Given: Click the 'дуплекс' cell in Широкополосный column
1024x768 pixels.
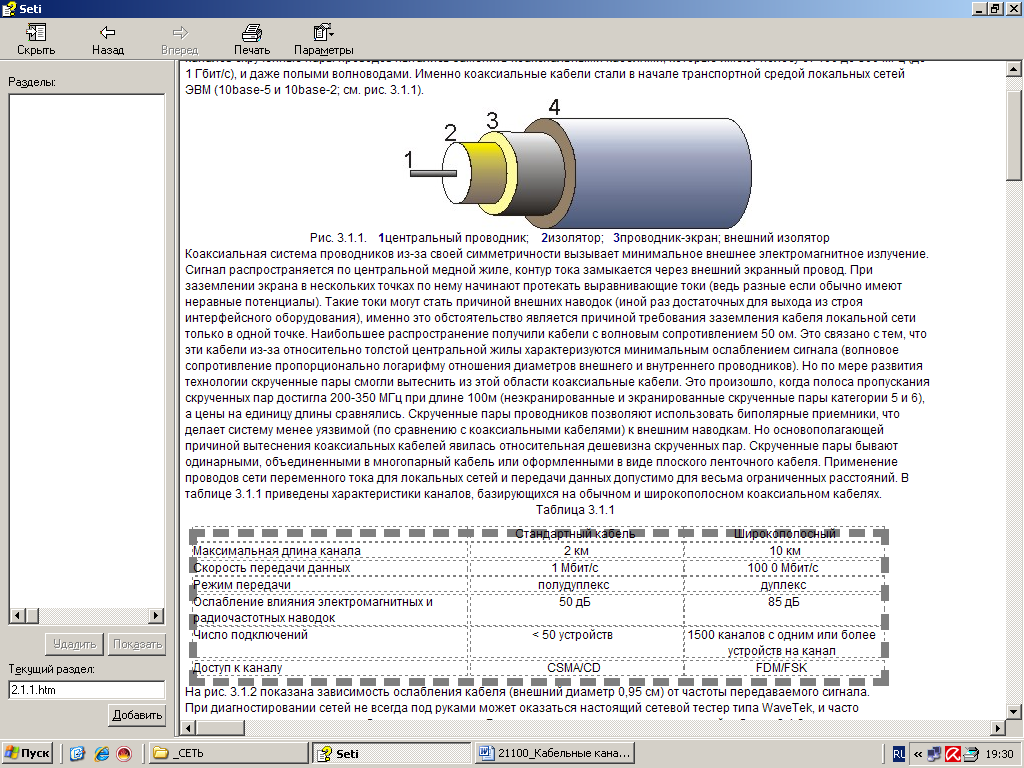Looking at the screenshot, I should (x=784, y=585).
